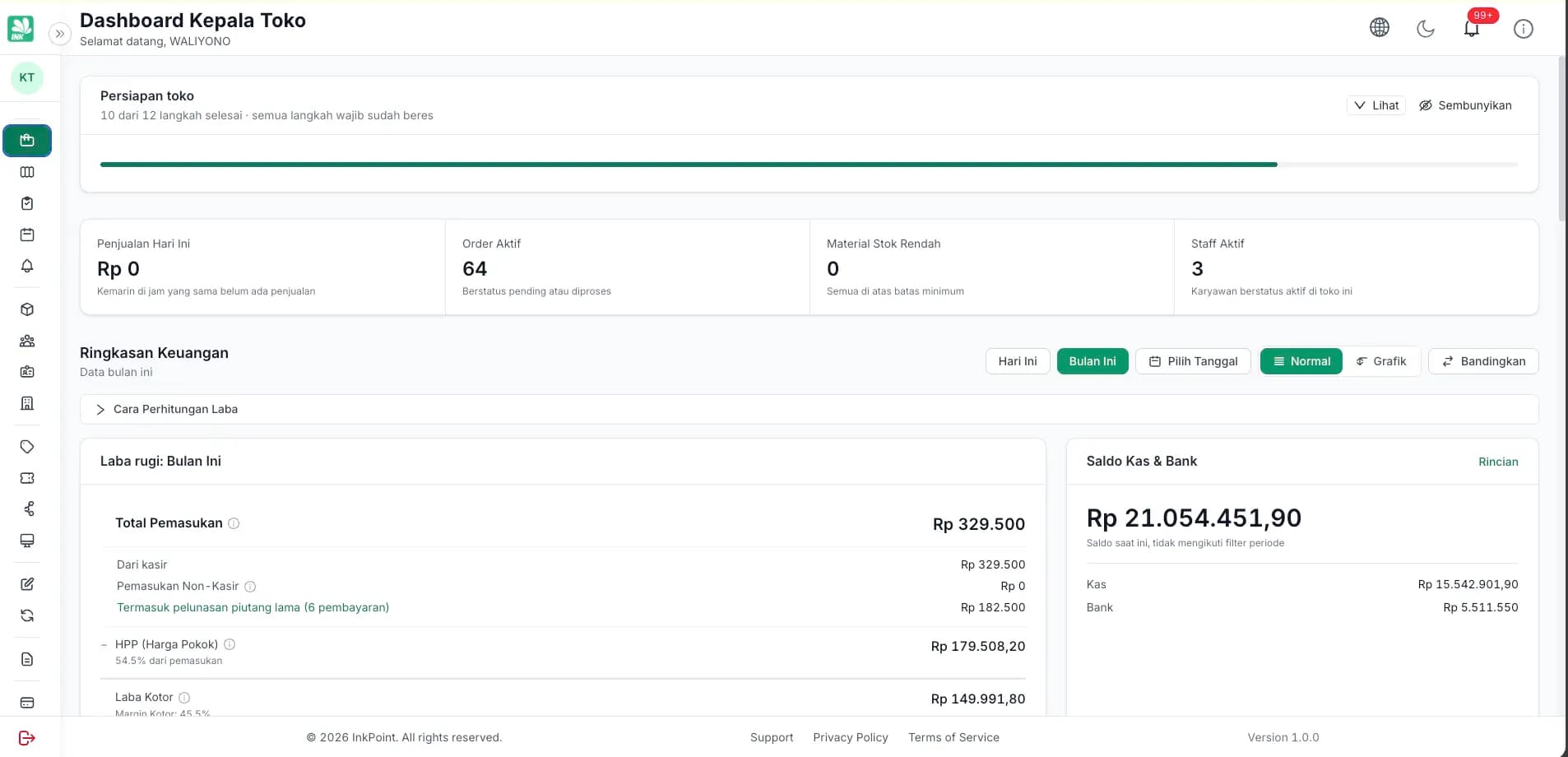Open the ID badge sidebar icon
This screenshot has height=757, width=1568.
27,372
